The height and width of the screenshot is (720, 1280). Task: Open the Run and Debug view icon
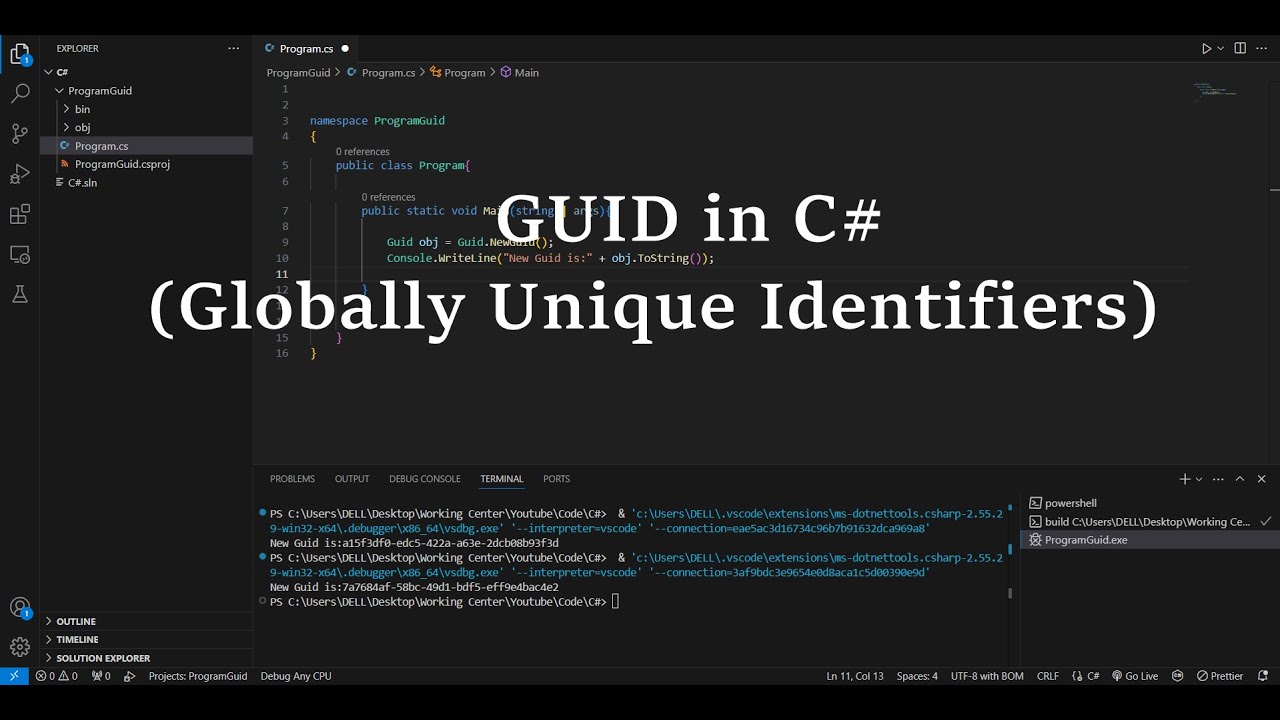point(19,174)
